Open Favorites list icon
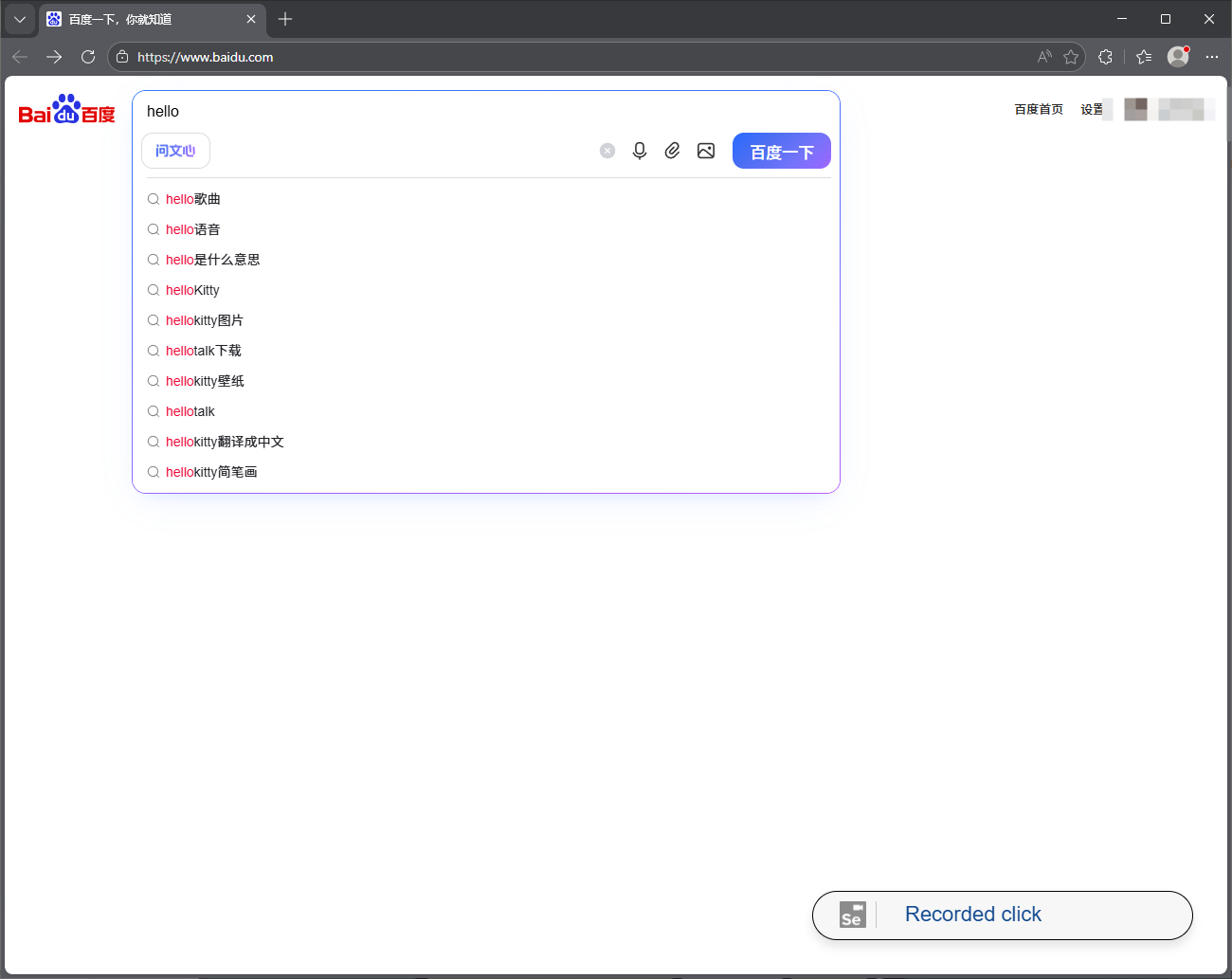This screenshot has height=979, width=1232. click(1144, 57)
